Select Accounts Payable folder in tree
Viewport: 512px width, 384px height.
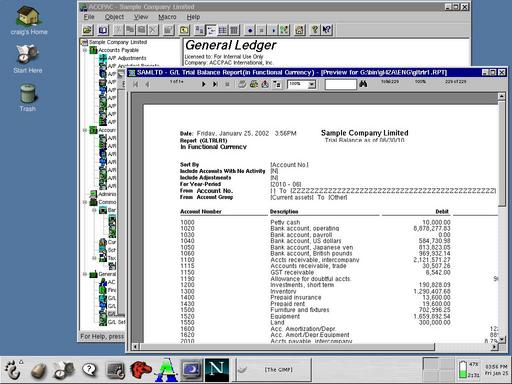pyautogui.click(x=118, y=50)
